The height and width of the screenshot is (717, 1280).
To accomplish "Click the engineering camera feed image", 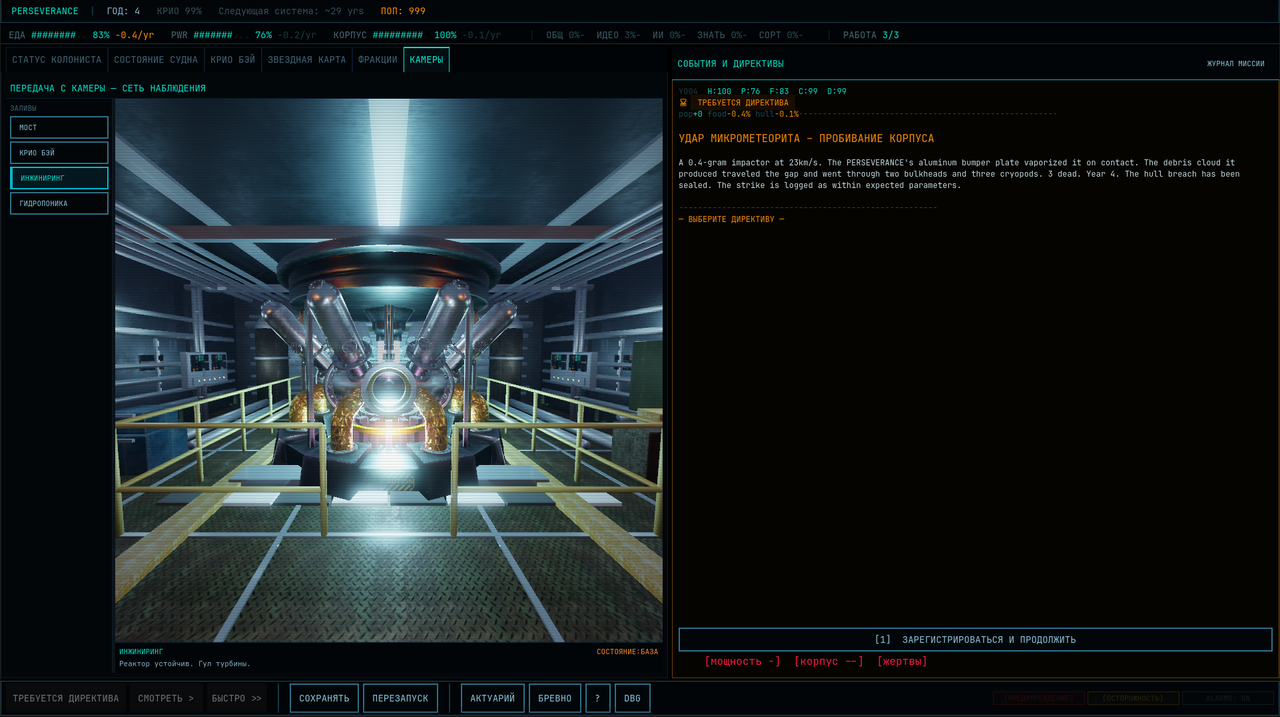I will 389,370.
